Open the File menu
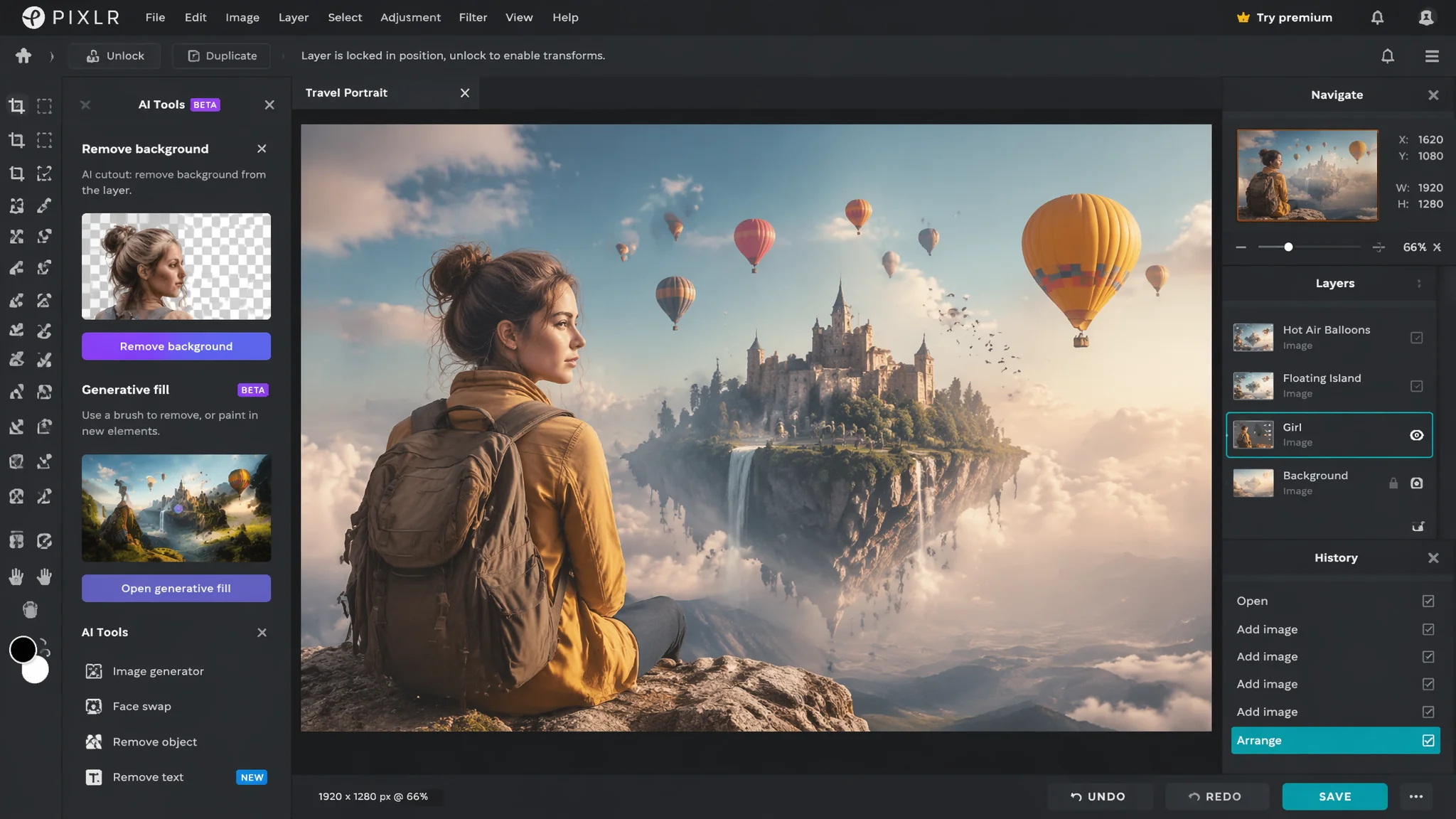The height and width of the screenshot is (819, 1456). [x=155, y=17]
